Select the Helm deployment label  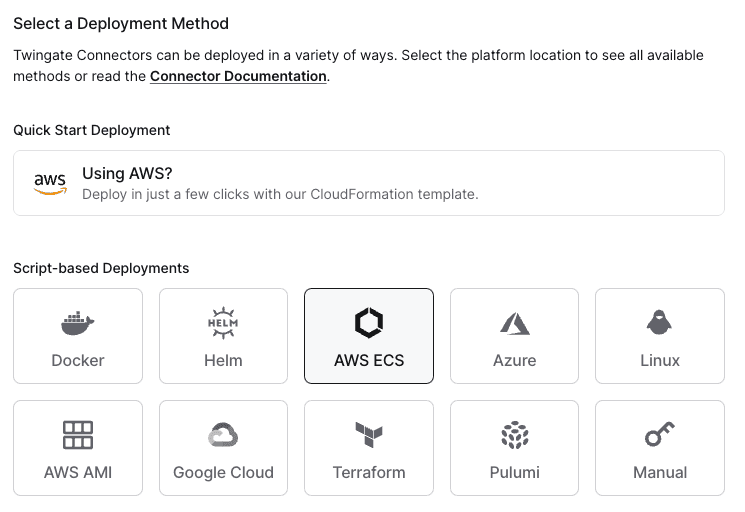(223, 360)
